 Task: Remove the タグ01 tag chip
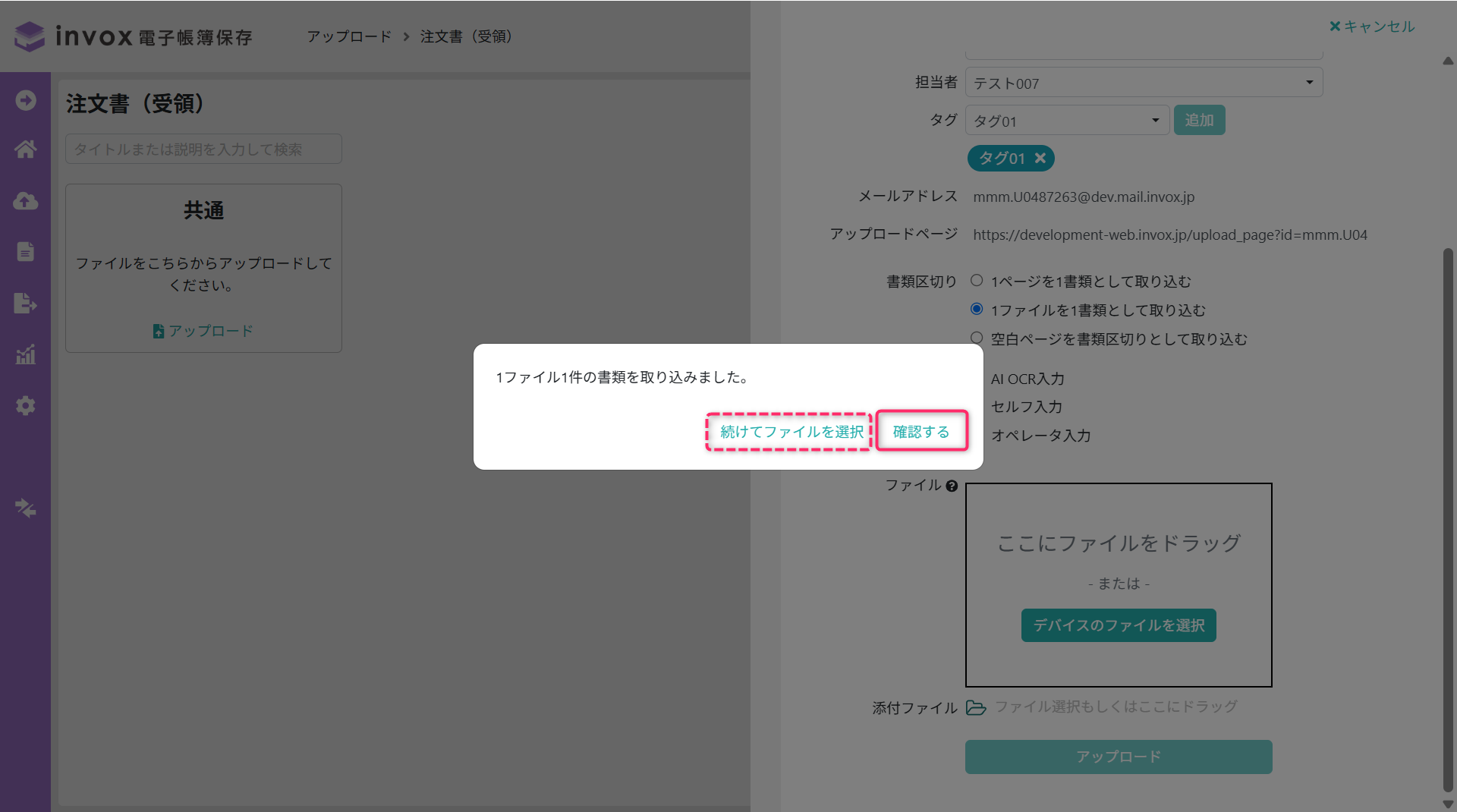1040,158
